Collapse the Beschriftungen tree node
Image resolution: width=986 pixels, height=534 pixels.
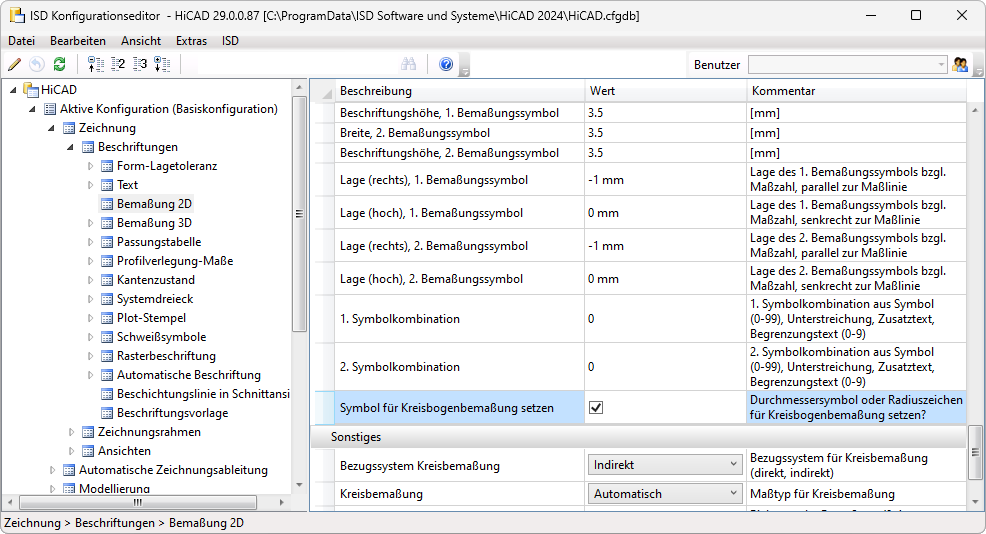(x=70, y=147)
